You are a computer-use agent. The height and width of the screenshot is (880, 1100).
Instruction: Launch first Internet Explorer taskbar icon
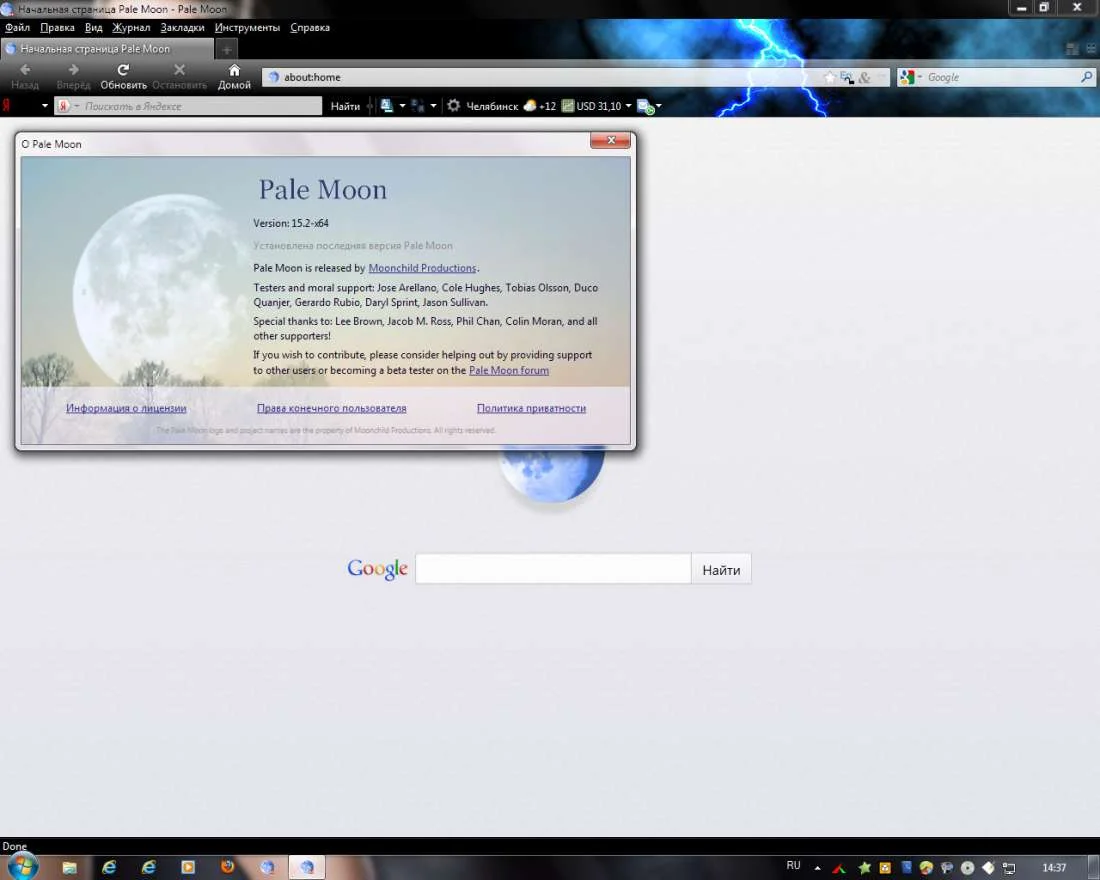coord(109,867)
